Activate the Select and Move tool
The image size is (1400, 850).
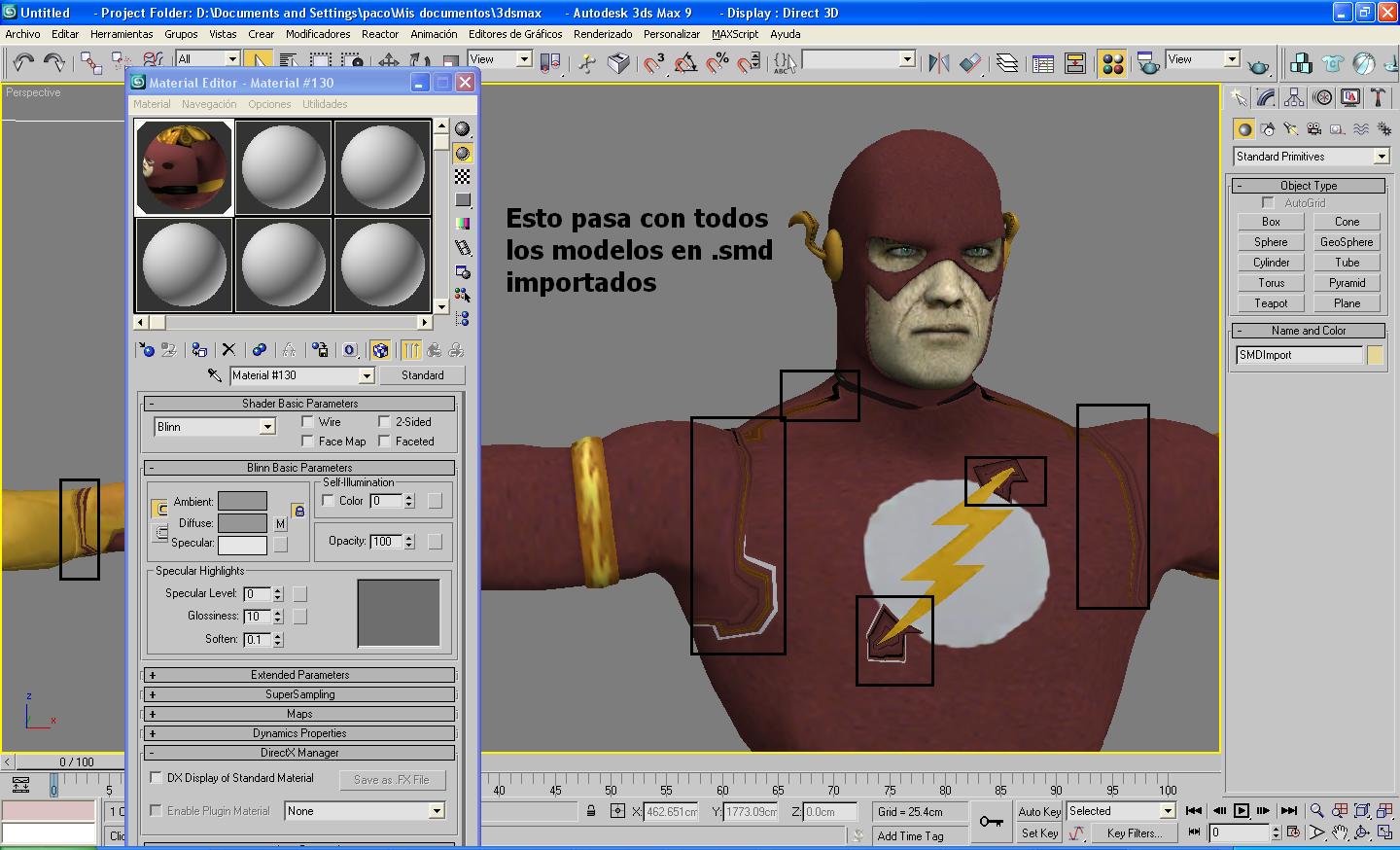point(389,62)
